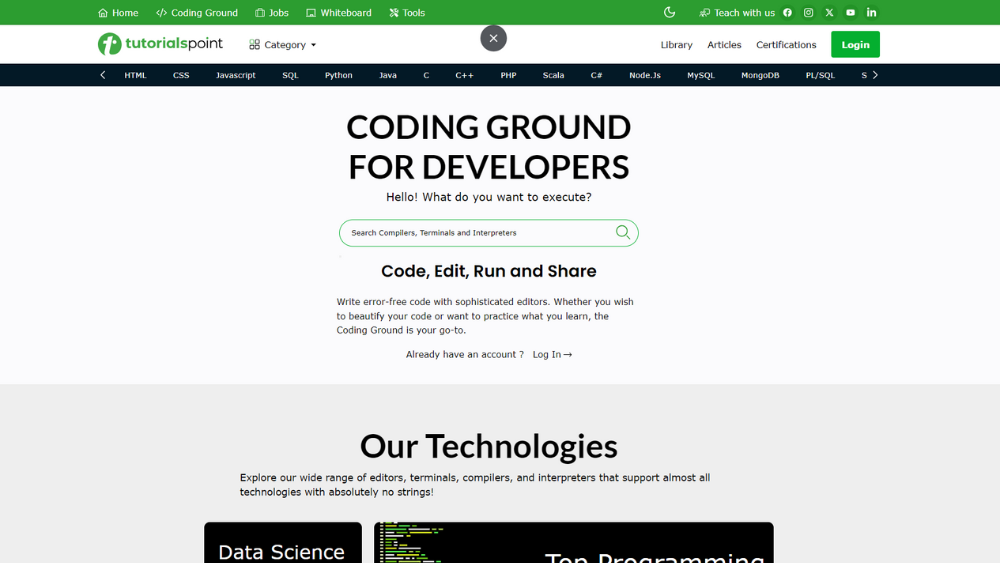Dismiss the overlay with the round X button
The image size is (1000, 563).
coord(494,38)
